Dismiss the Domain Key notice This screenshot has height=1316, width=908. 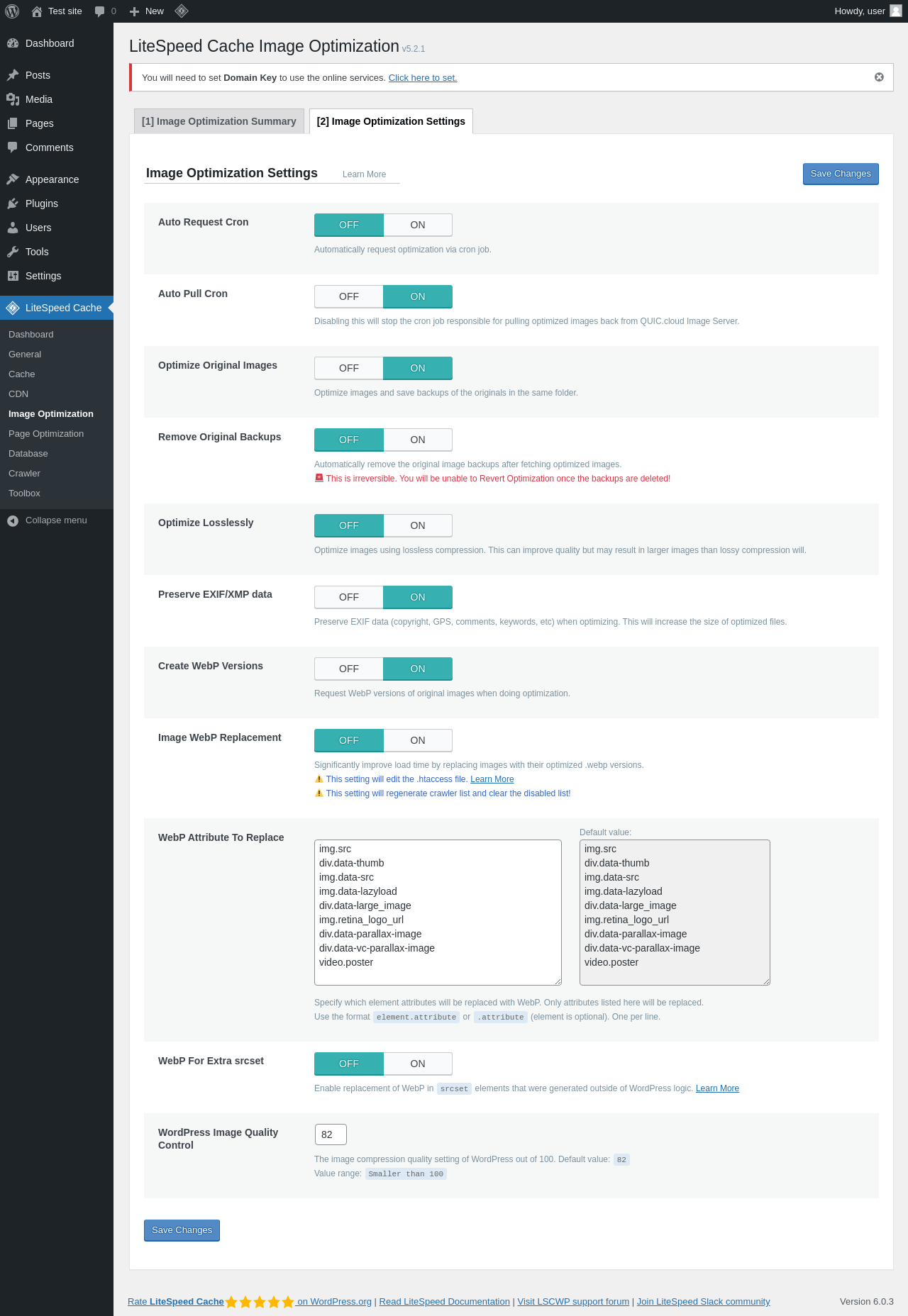pos(879,77)
